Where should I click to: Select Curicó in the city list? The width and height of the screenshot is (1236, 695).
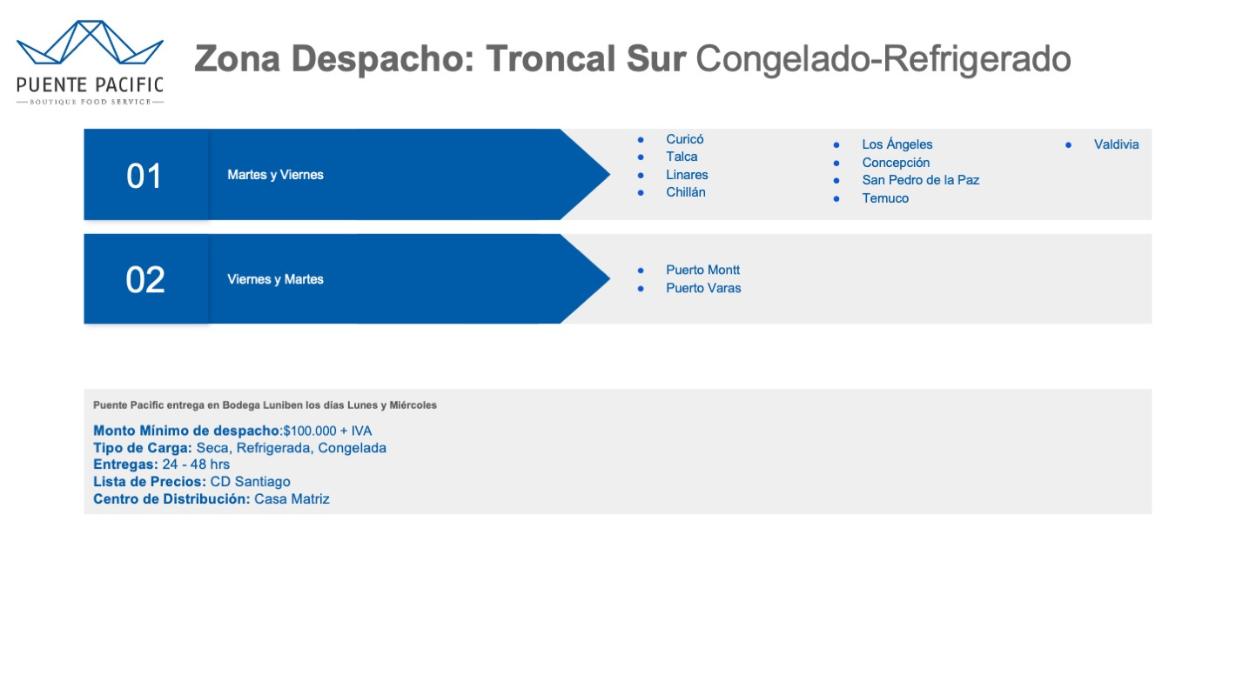click(685, 139)
